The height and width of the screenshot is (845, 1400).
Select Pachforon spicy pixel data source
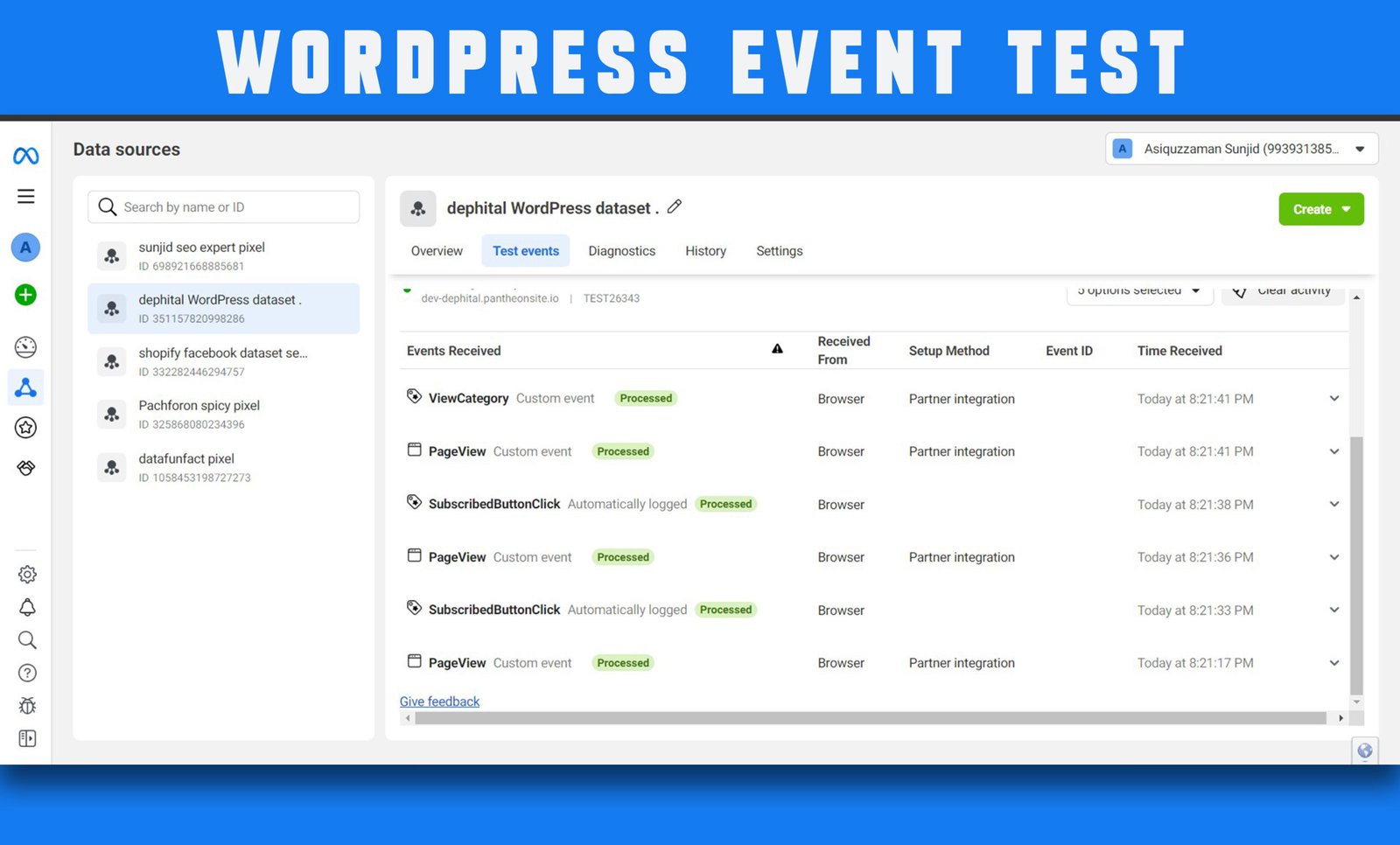click(223, 415)
